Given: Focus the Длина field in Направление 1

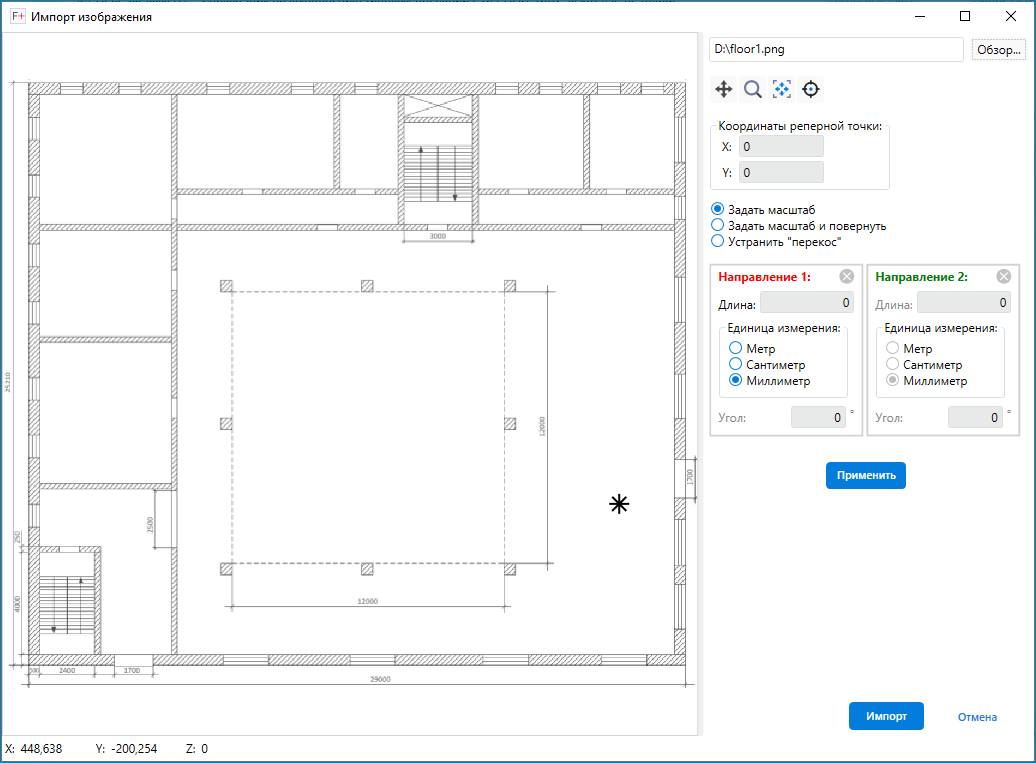Looking at the screenshot, I should click(x=807, y=303).
